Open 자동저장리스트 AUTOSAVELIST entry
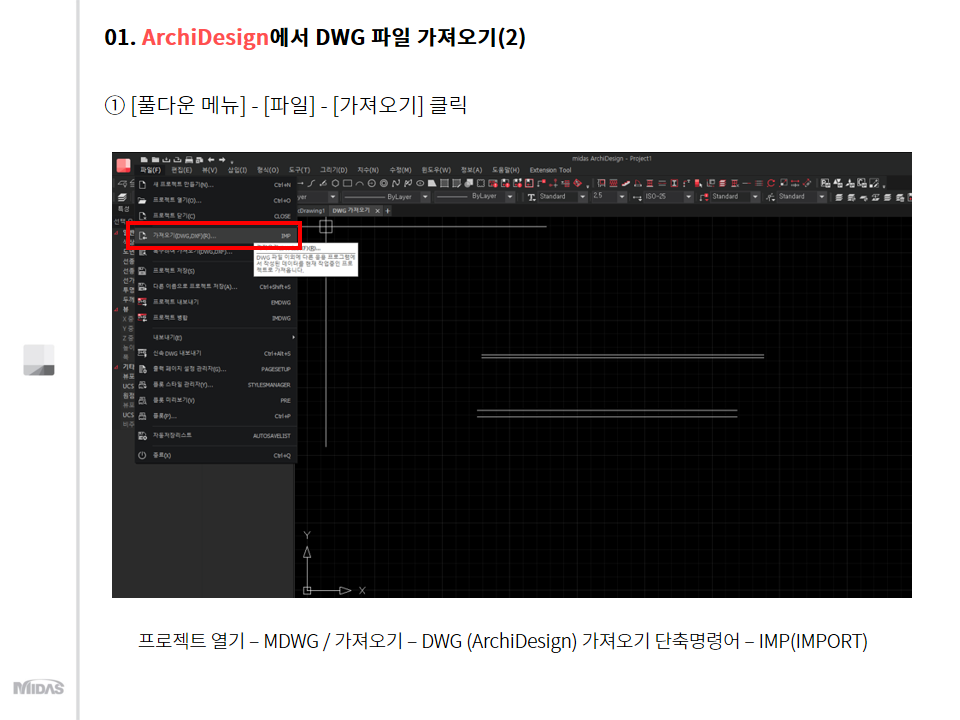Image resolution: width=960 pixels, height=720 pixels. (216, 436)
